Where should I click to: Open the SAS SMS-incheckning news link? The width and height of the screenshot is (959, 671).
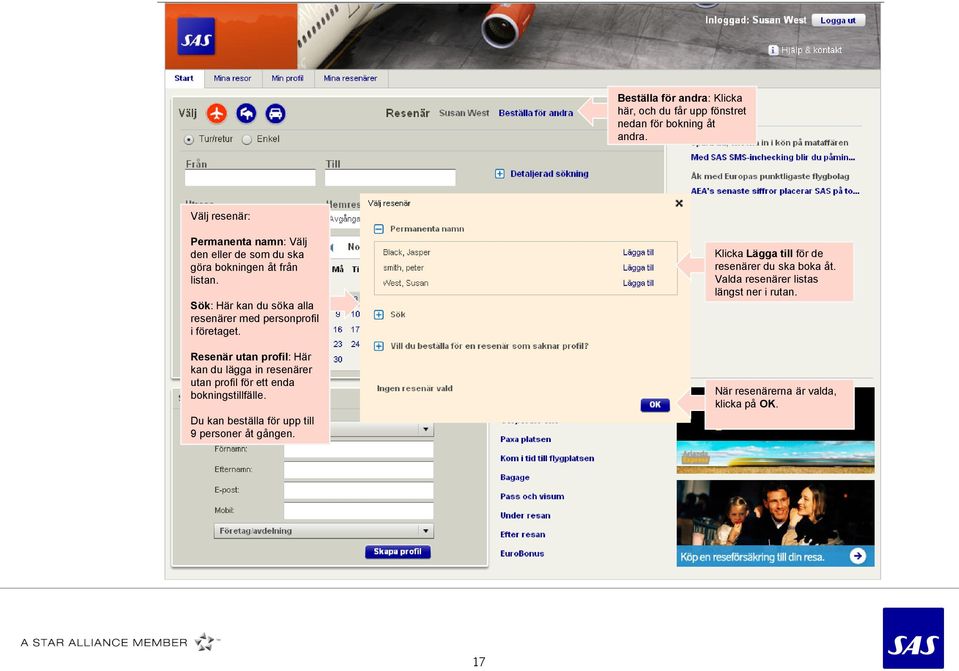pos(773,157)
